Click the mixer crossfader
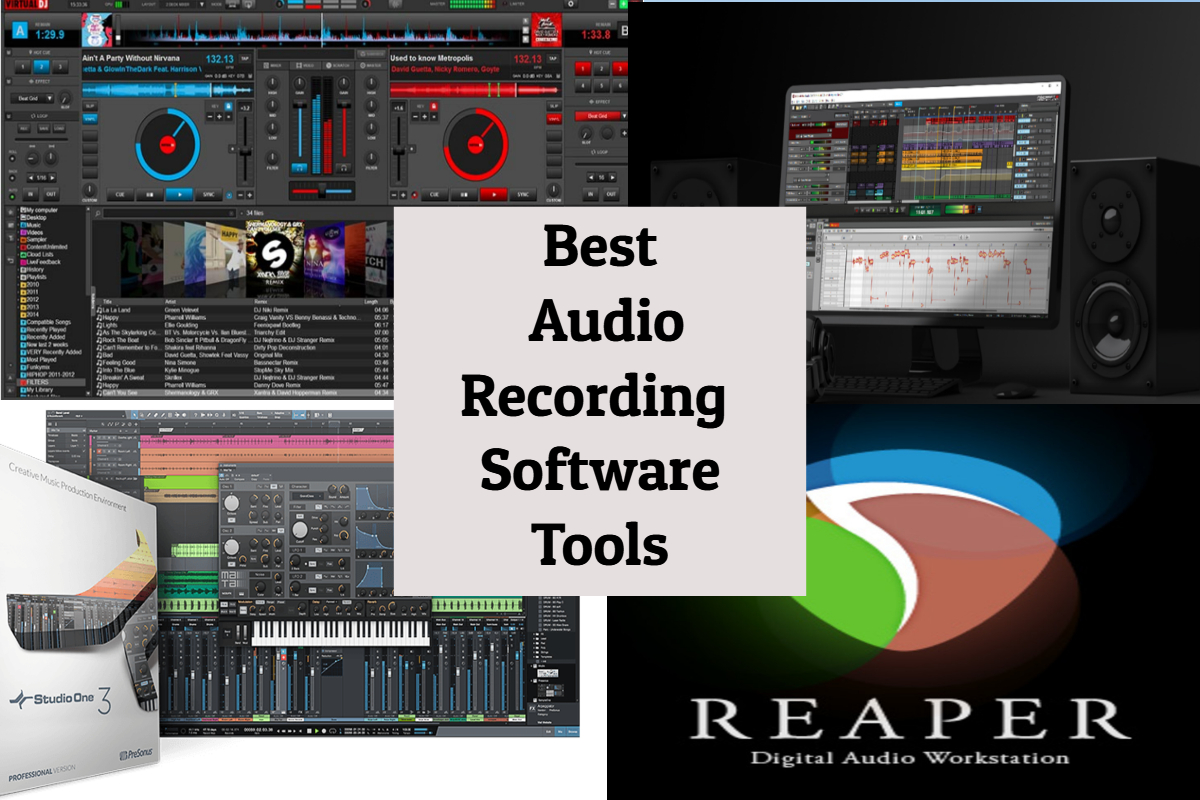Image resolution: width=1200 pixels, height=800 pixels. (x=322, y=191)
